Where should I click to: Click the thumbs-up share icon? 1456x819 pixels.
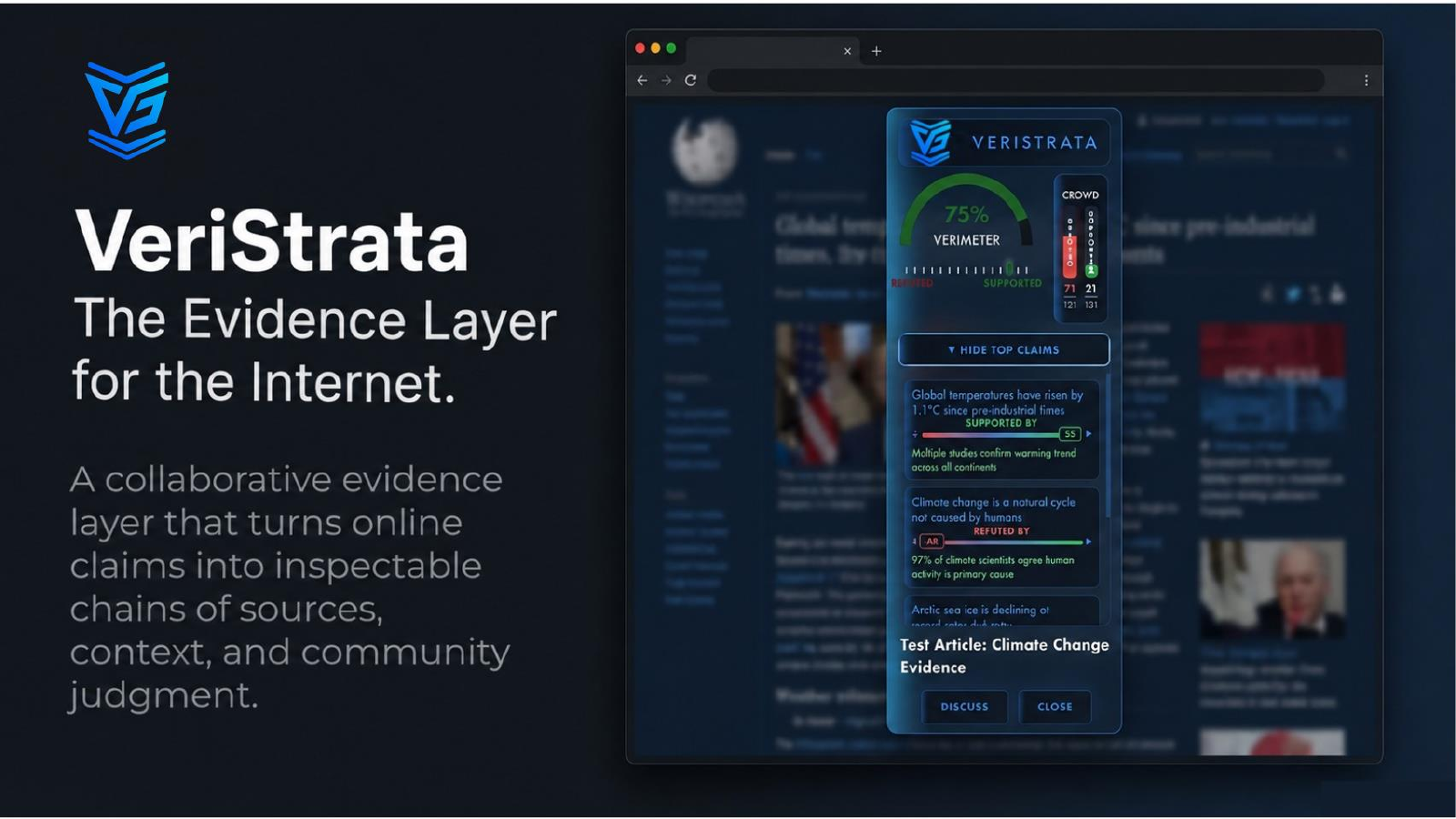[1337, 294]
